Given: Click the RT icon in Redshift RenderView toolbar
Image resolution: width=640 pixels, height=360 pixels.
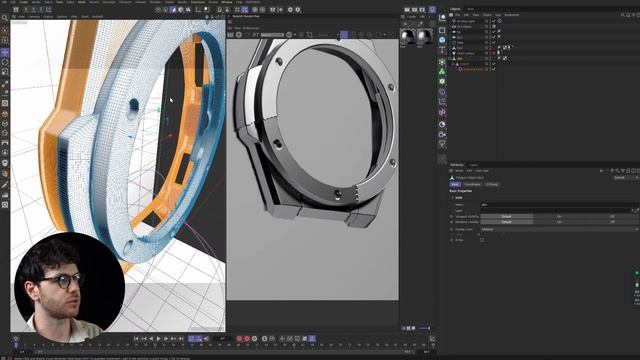Looking at the screenshot, I should pos(256,35).
